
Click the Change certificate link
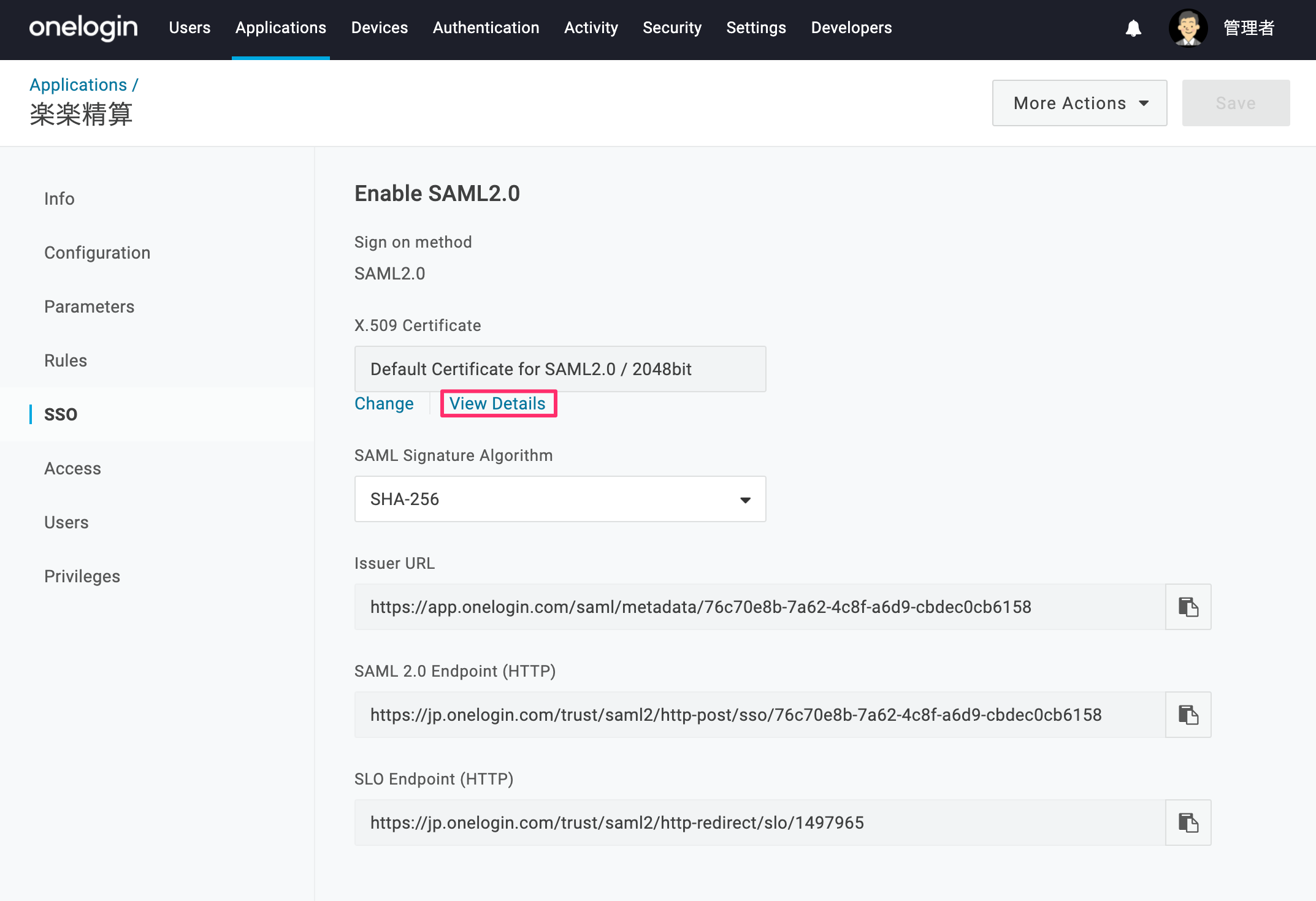tap(384, 403)
